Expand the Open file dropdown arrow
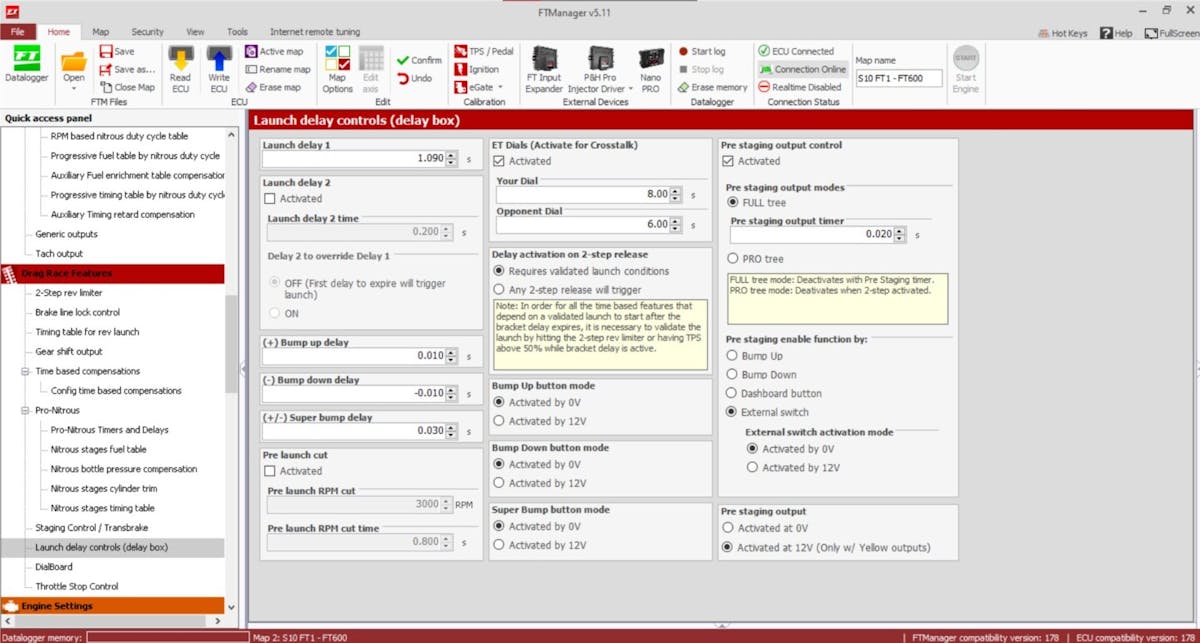This screenshot has width=1200, height=643. tap(73, 88)
